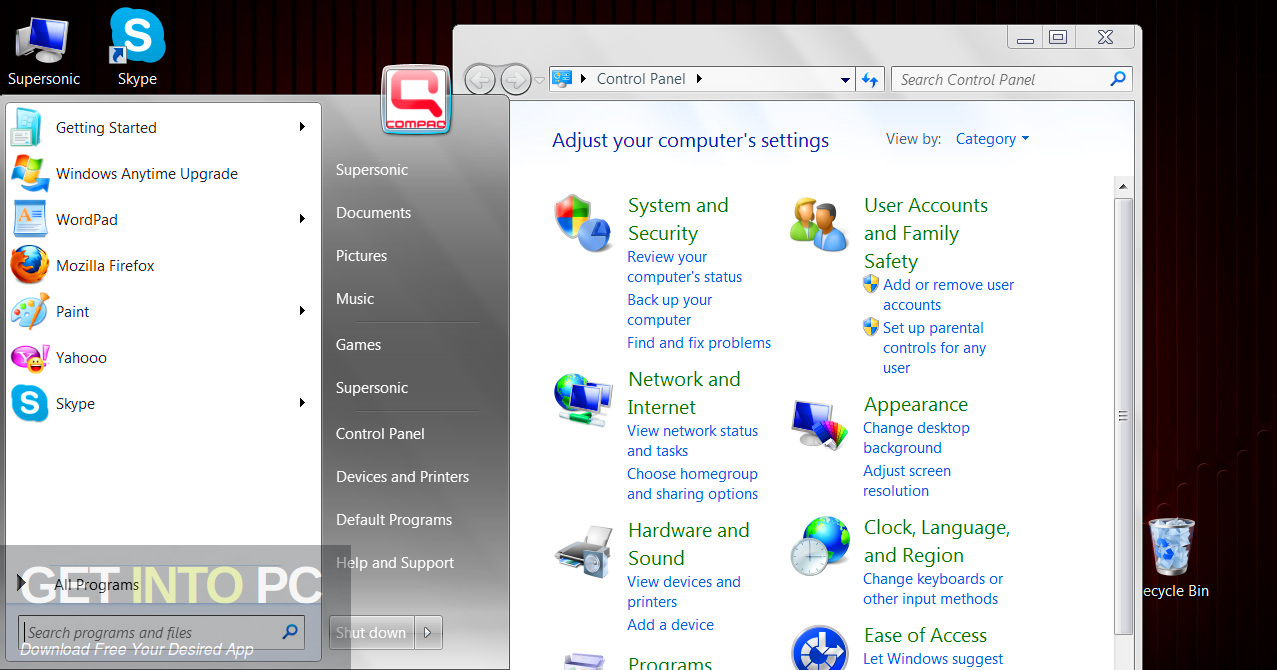1277x670 pixels.
Task: Expand the Skype jump list arrow
Action: tap(302, 403)
